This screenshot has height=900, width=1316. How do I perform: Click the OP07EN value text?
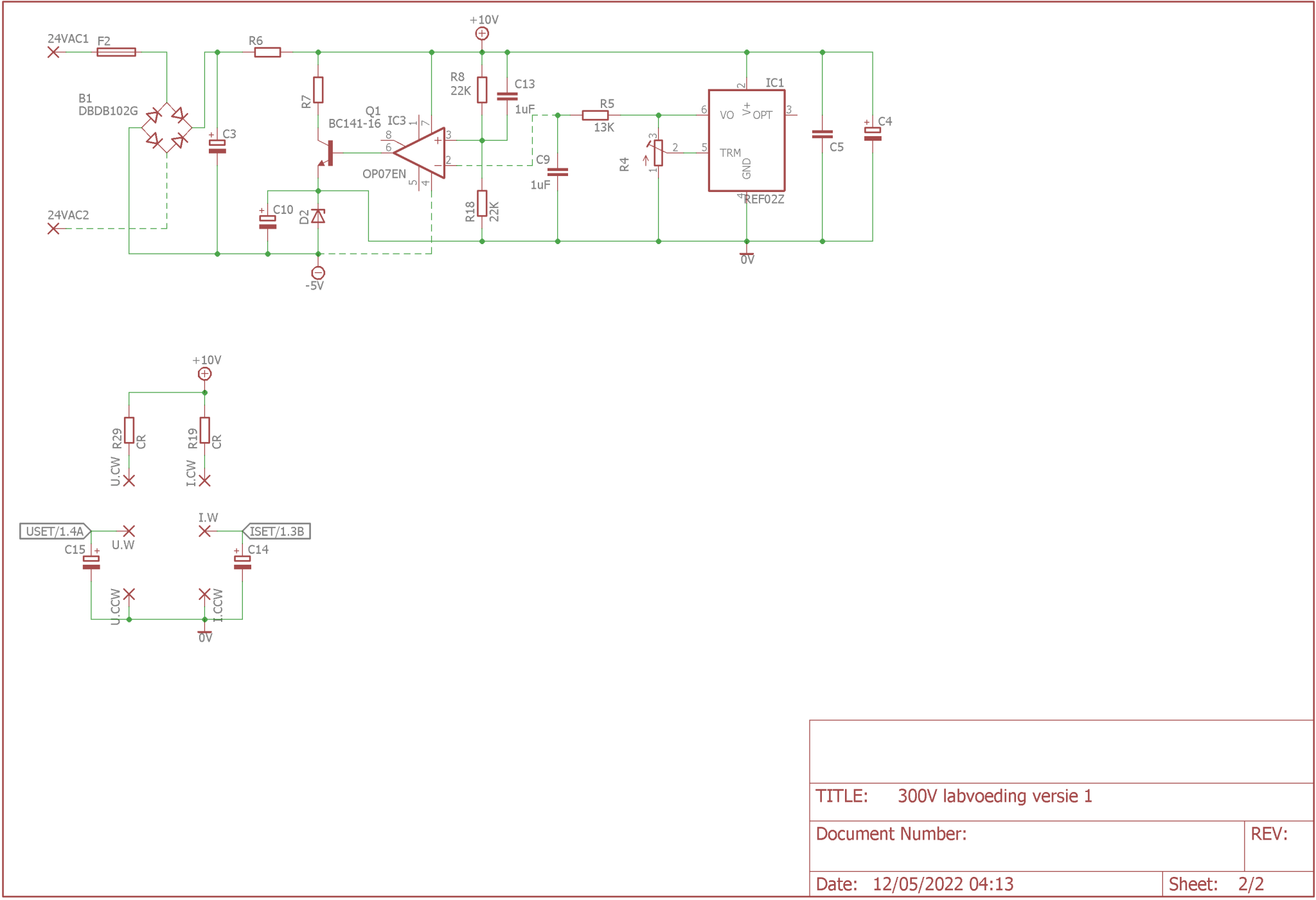click(384, 174)
